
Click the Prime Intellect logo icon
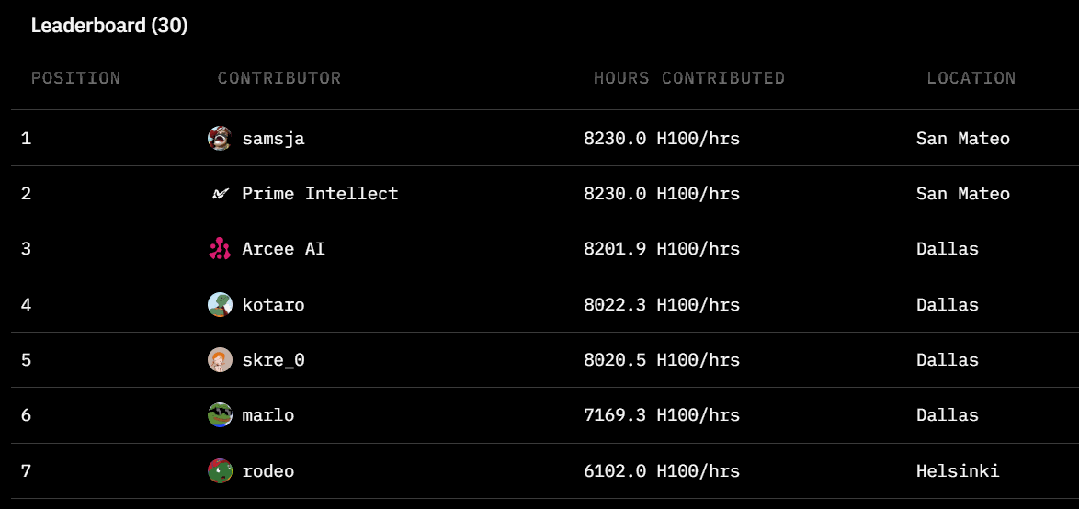coord(219,193)
